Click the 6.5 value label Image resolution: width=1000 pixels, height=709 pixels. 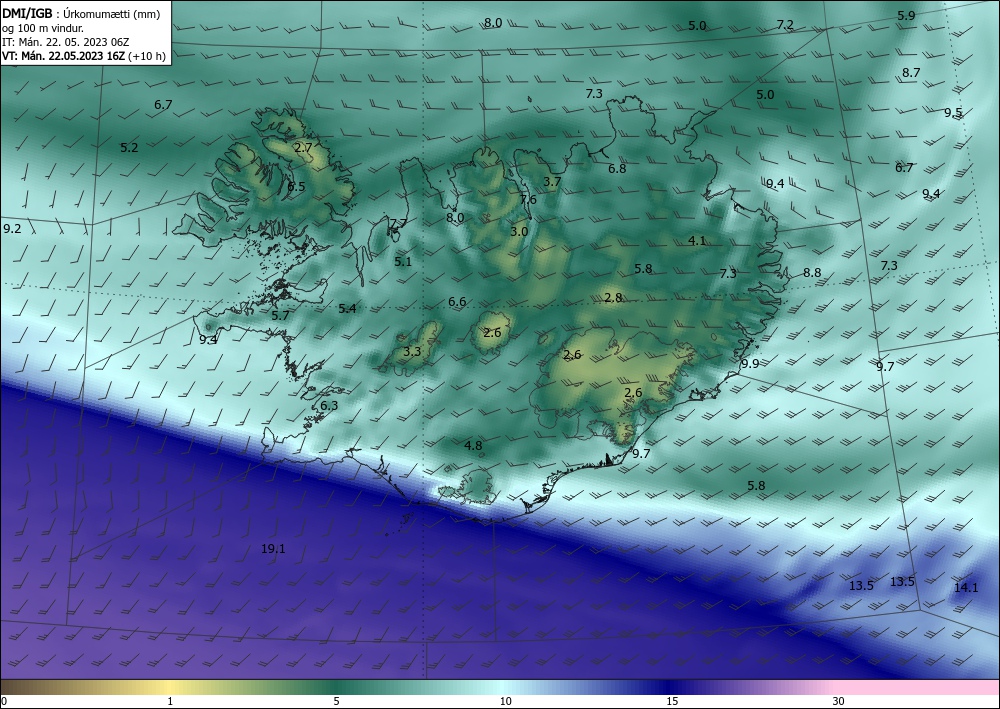pyautogui.click(x=296, y=187)
